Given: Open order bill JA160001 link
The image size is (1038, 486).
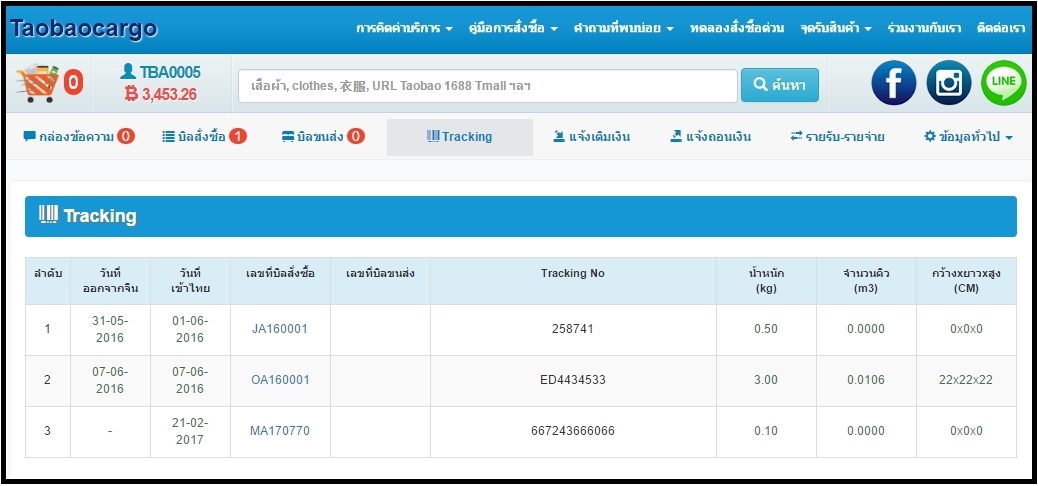Looking at the screenshot, I should (280, 329).
